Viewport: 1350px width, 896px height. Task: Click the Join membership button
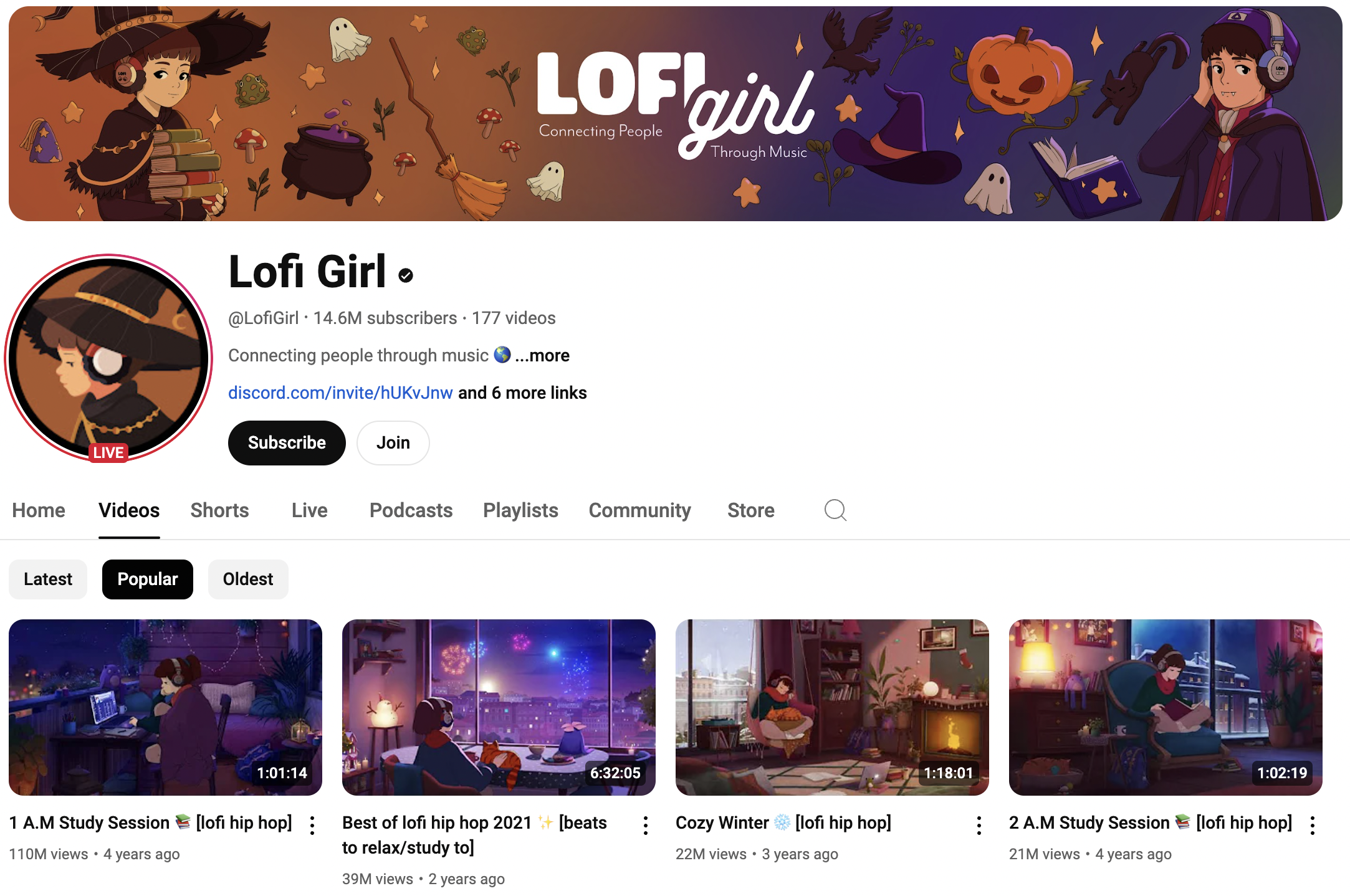tap(393, 443)
